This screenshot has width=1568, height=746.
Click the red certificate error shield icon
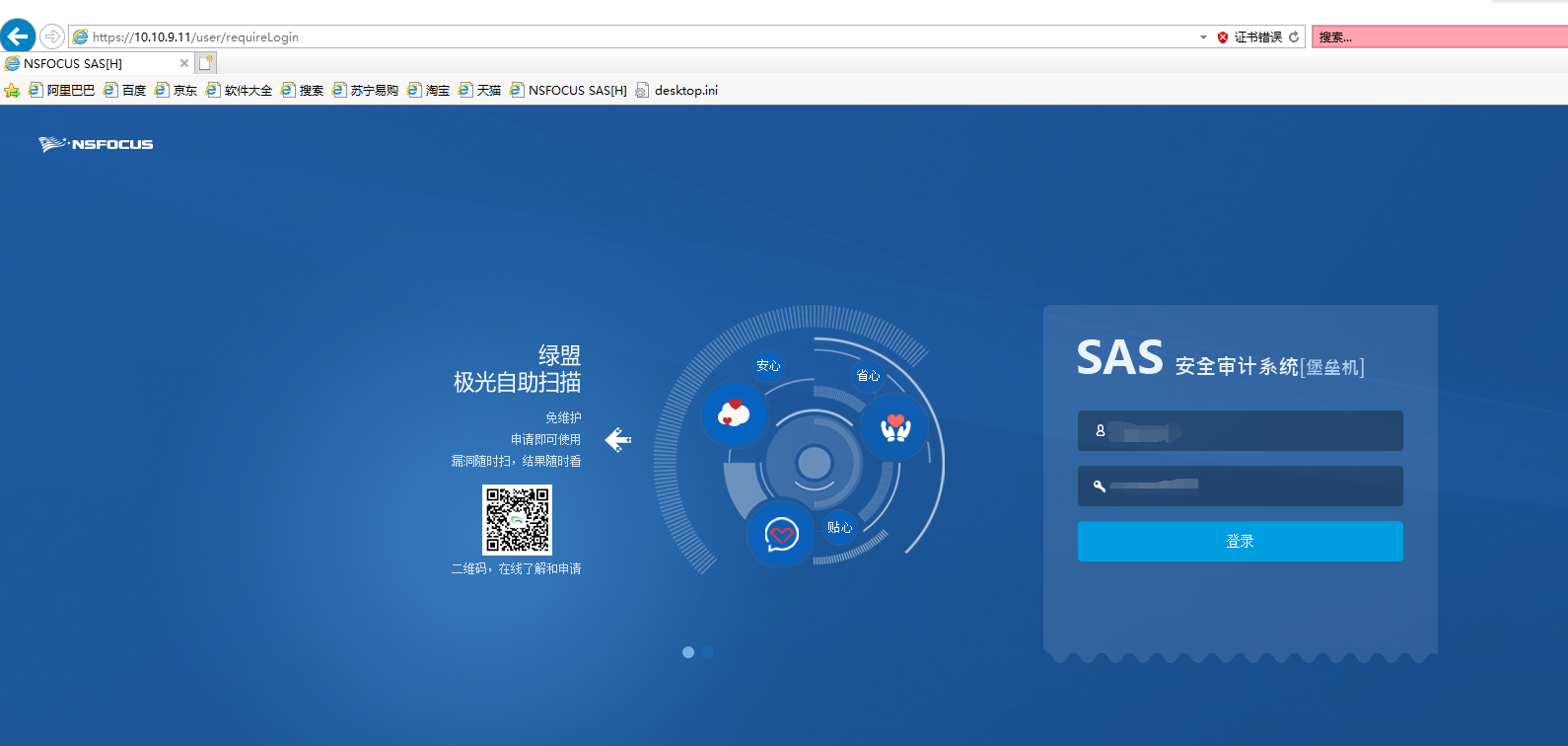(1223, 37)
